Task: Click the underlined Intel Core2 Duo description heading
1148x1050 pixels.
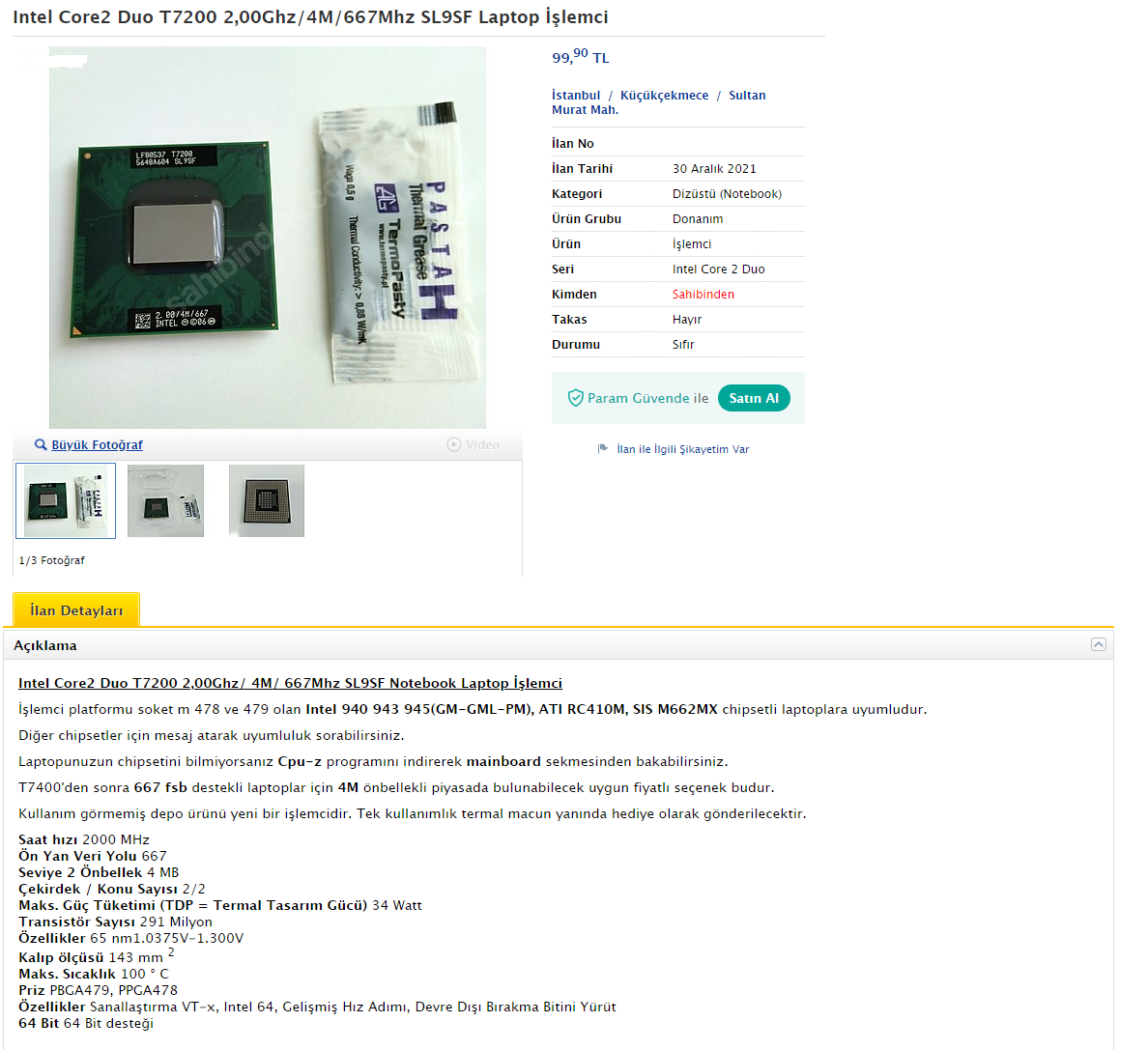Action: pyautogui.click(x=290, y=683)
